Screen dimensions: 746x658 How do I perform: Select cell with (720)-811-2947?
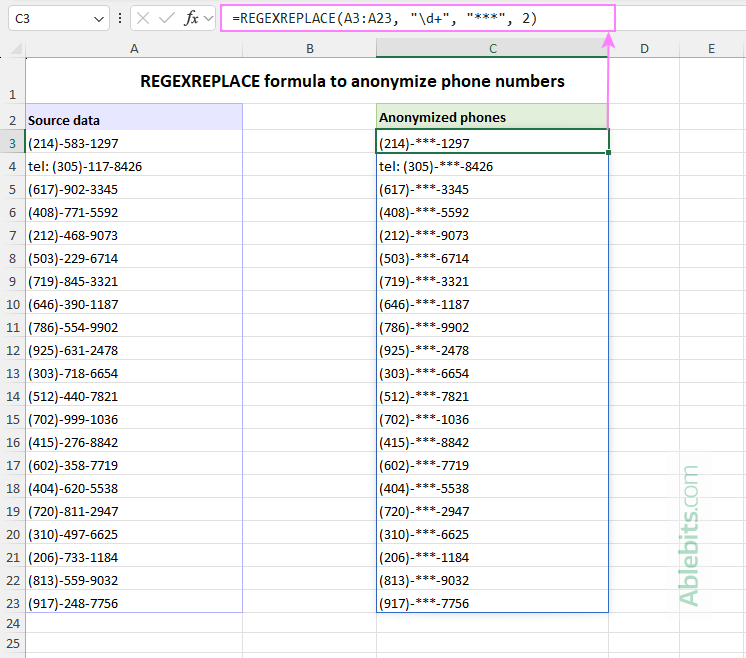134,509
